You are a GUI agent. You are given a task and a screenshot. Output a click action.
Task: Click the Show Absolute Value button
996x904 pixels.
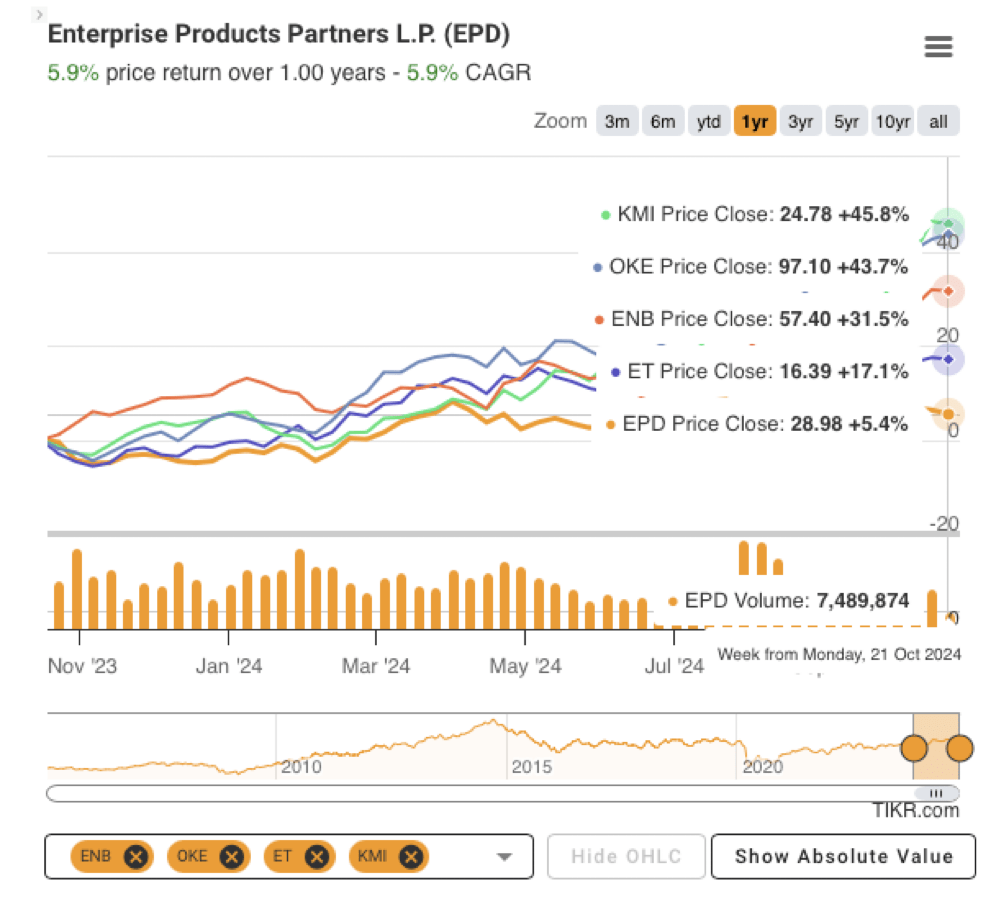tap(843, 856)
